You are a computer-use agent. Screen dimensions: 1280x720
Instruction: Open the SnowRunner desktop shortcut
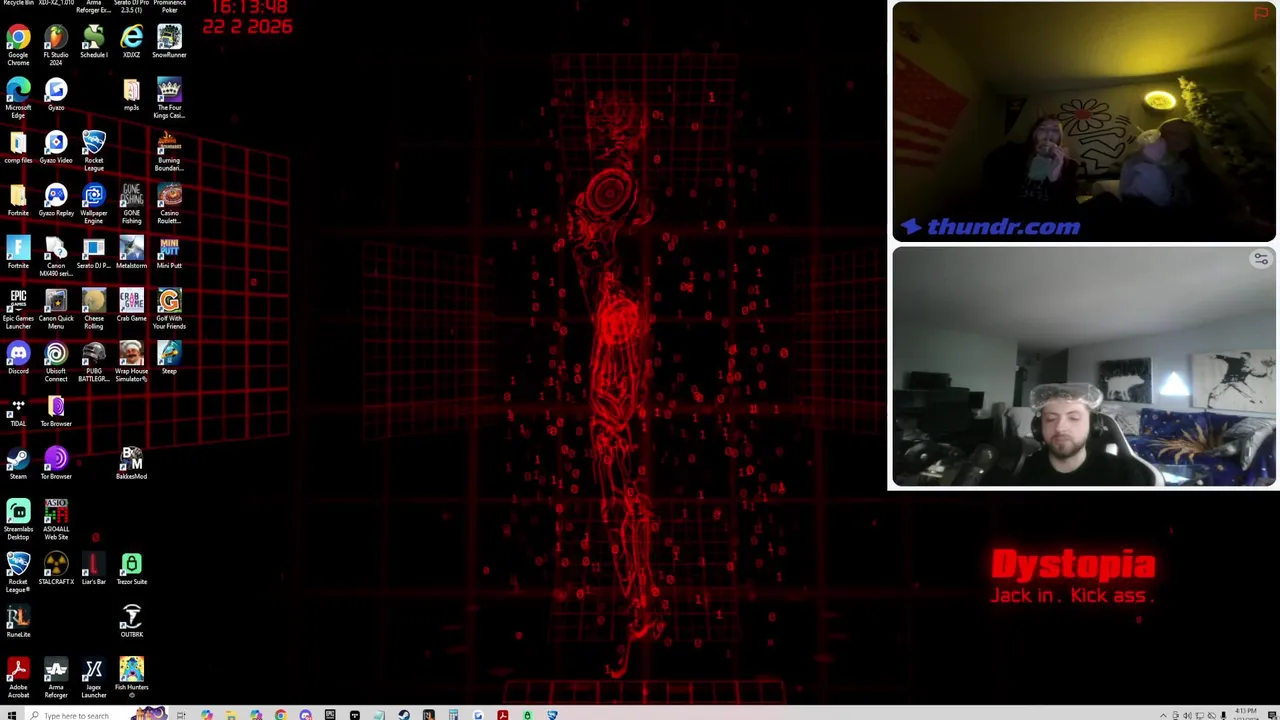pyautogui.click(x=169, y=42)
